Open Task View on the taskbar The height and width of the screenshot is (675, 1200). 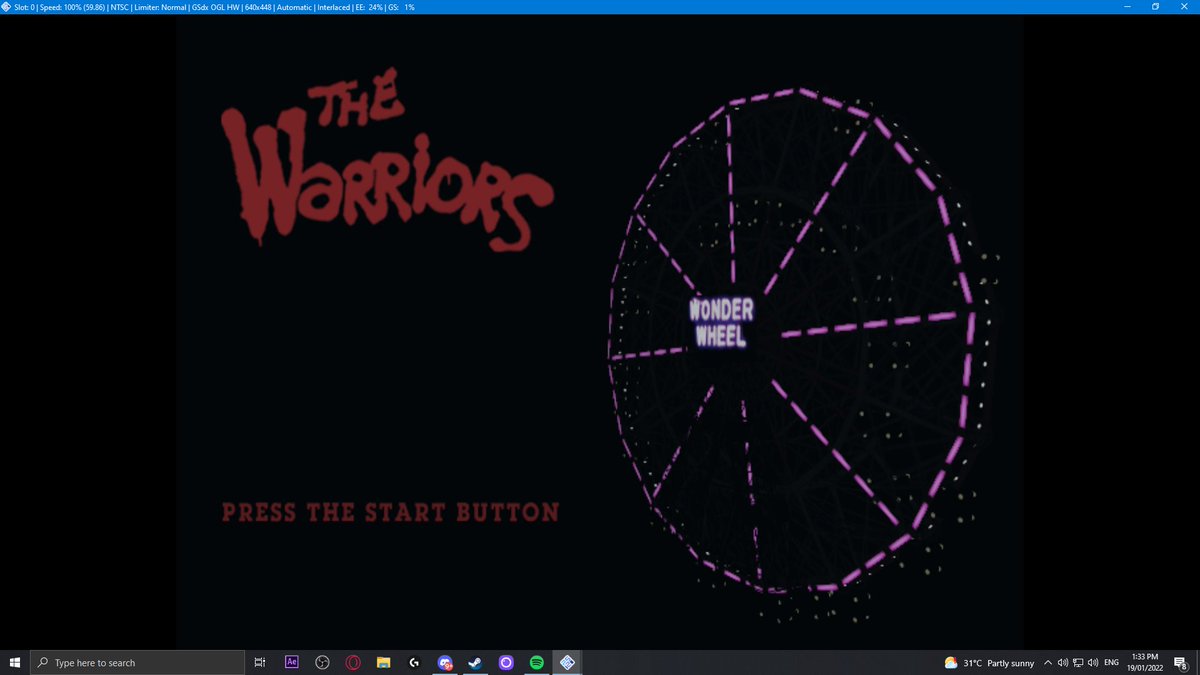click(x=258, y=662)
